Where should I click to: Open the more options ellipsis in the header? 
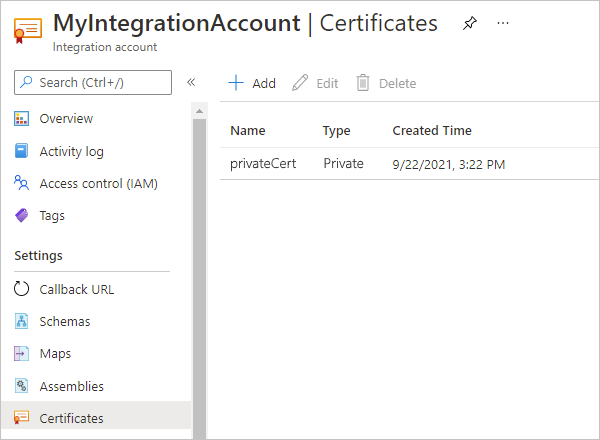click(503, 23)
